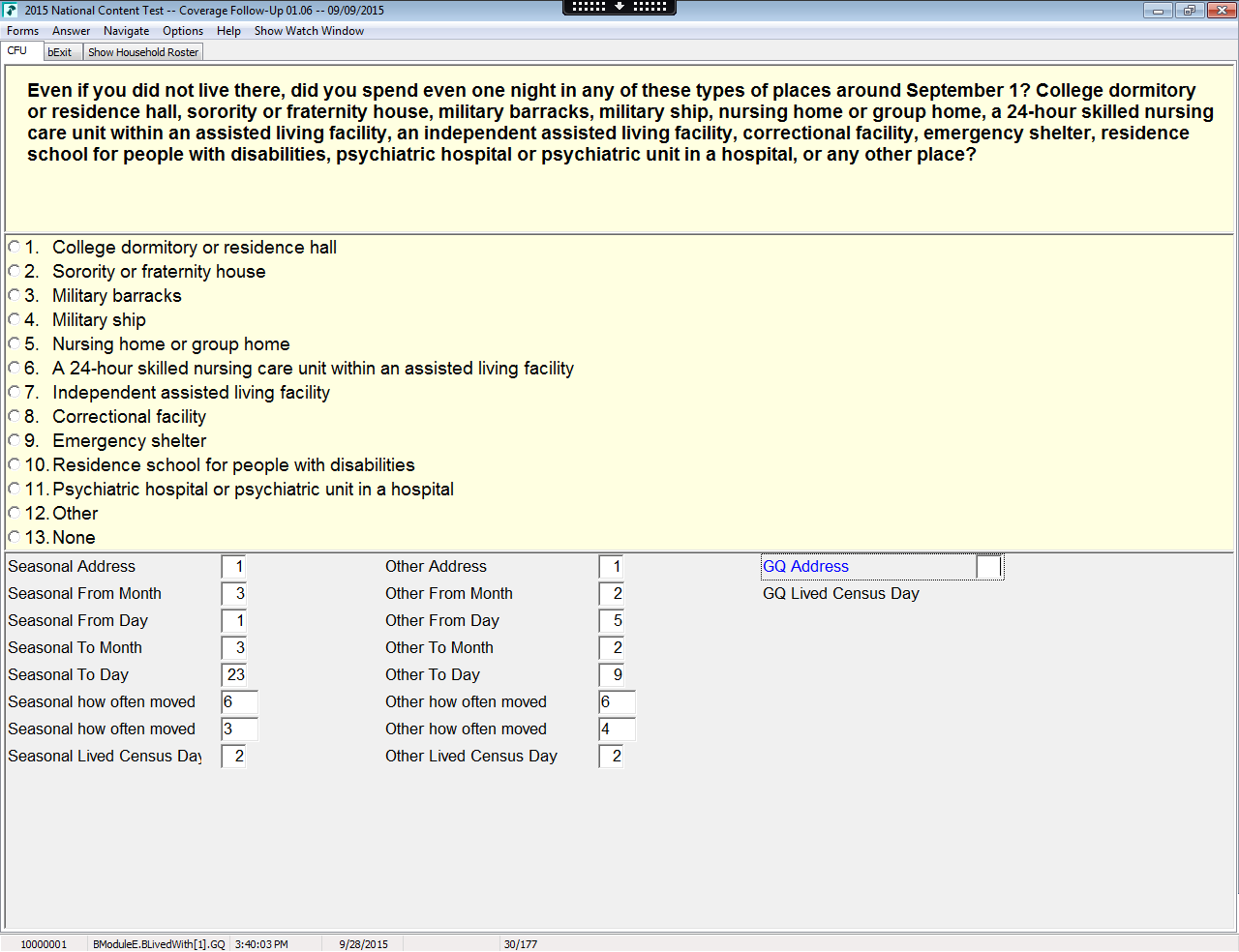Open the Navigate menu

127,31
